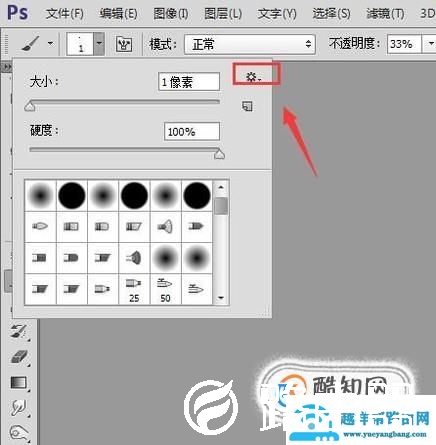
Task: Select the dark round-blunt bristle brush tip
Action: 71,258
